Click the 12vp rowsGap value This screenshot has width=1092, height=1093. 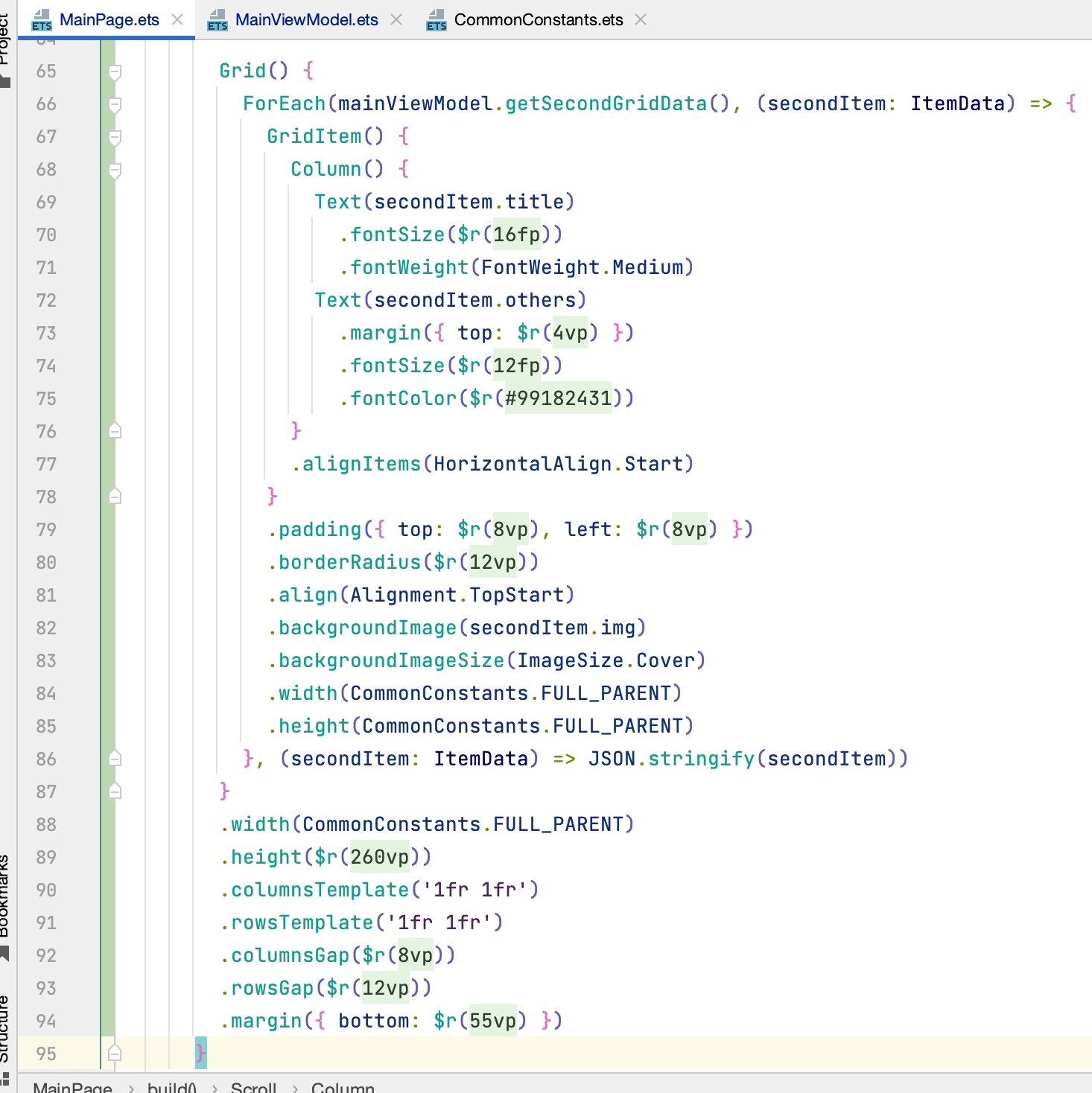click(x=386, y=988)
